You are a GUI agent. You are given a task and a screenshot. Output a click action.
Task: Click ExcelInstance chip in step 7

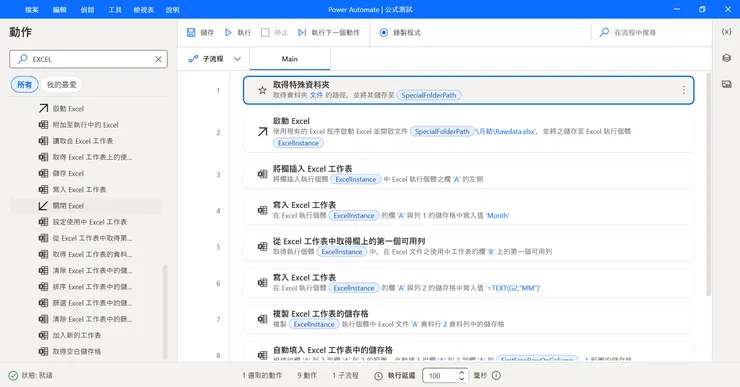coord(314,324)
